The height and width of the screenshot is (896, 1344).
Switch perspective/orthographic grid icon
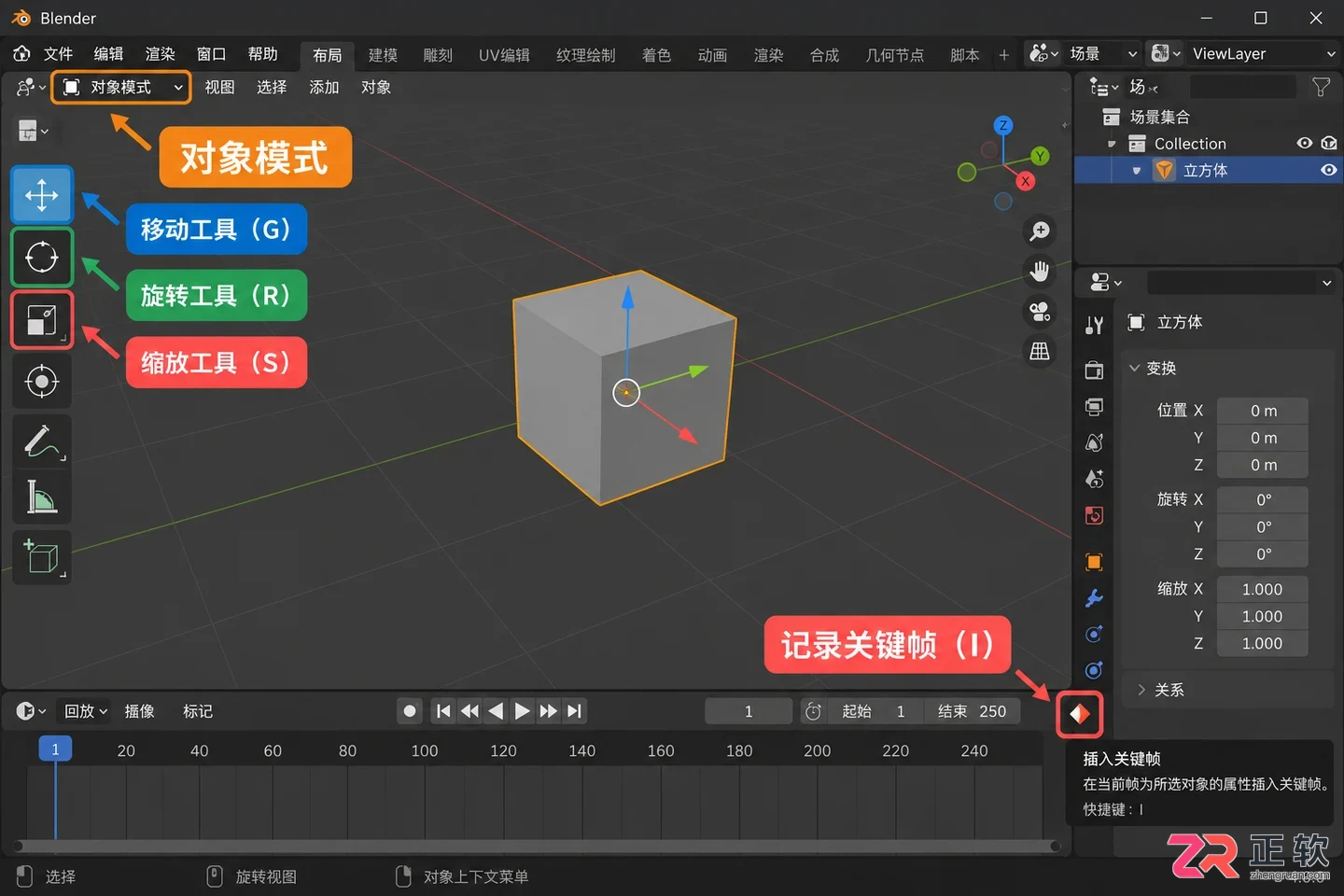(1040, 351)
